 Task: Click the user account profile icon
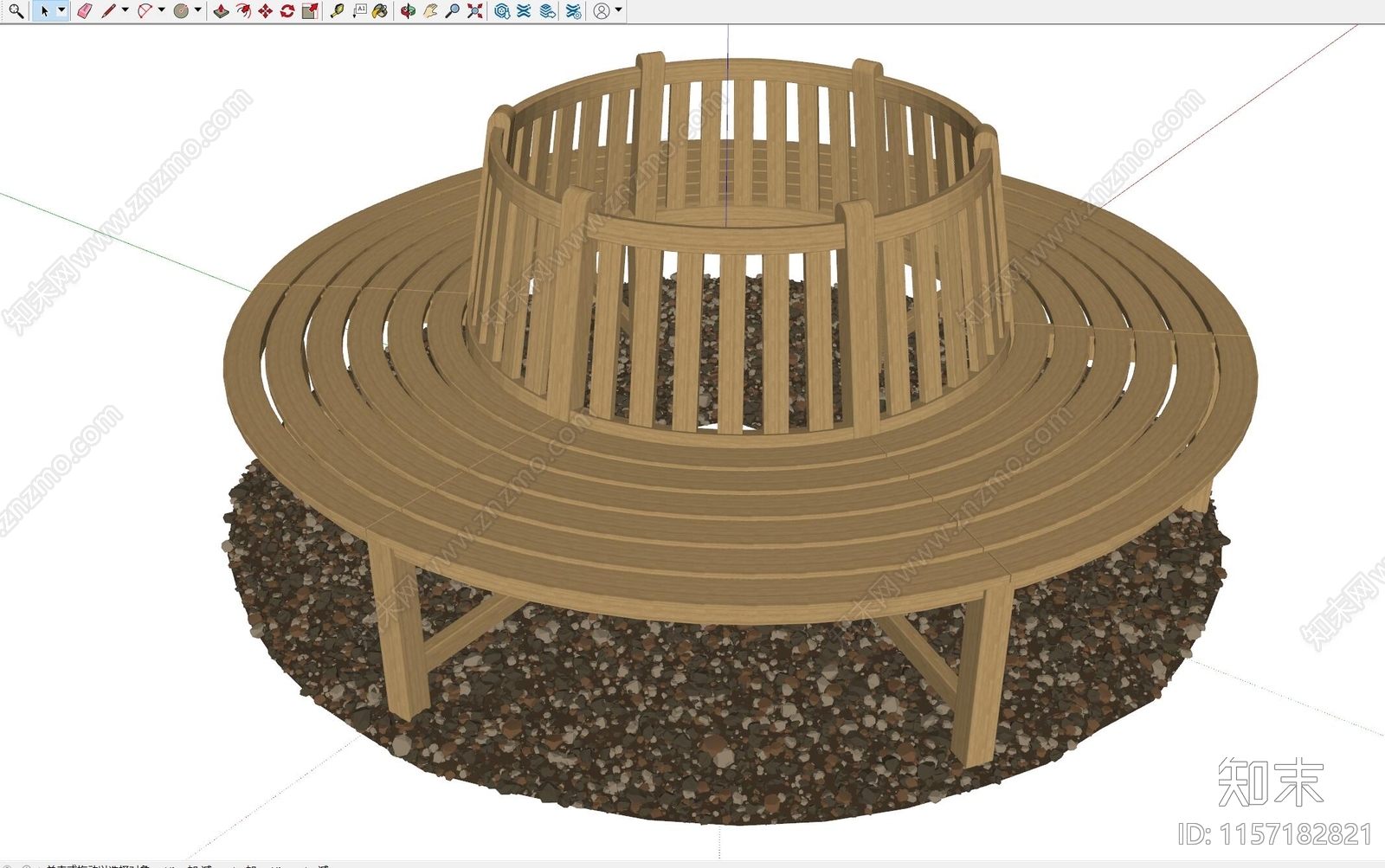(602, 11)
